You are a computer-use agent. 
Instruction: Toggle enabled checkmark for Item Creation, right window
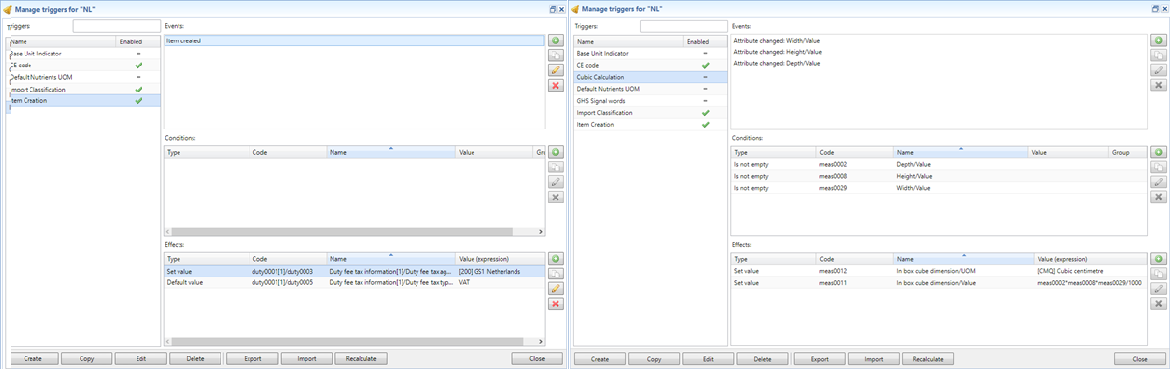click(705, 125)
